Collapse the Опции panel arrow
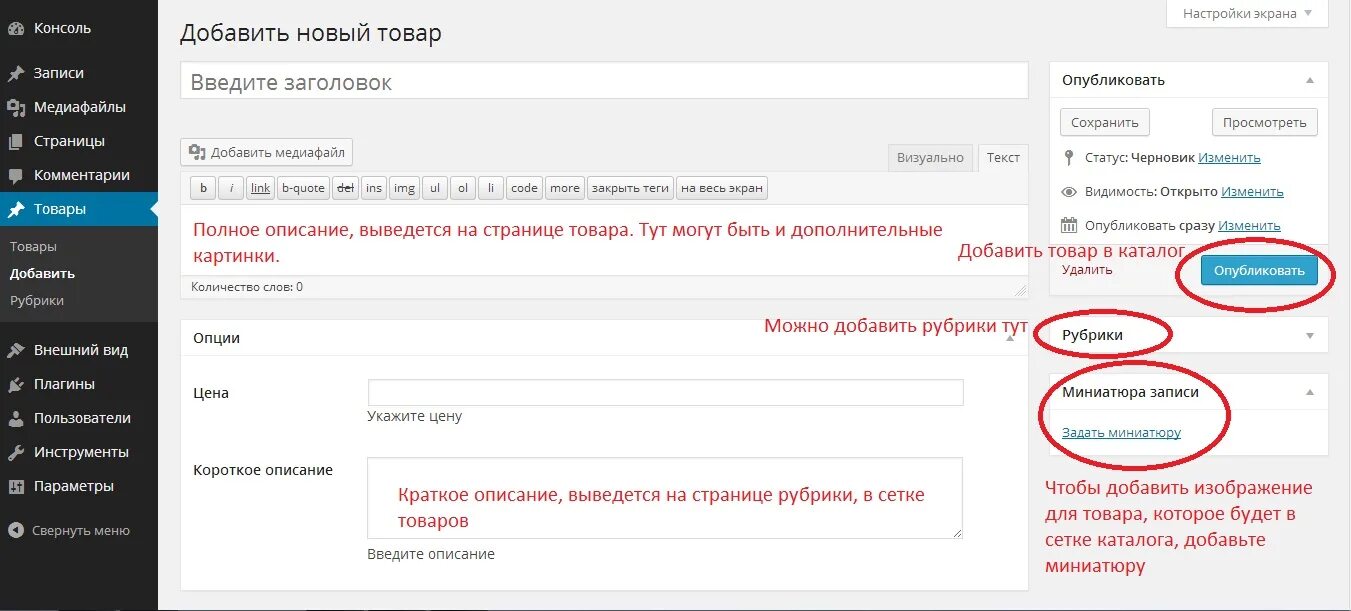The image size is (1351, 611). pyautogui.click(x=1010, y=338)
